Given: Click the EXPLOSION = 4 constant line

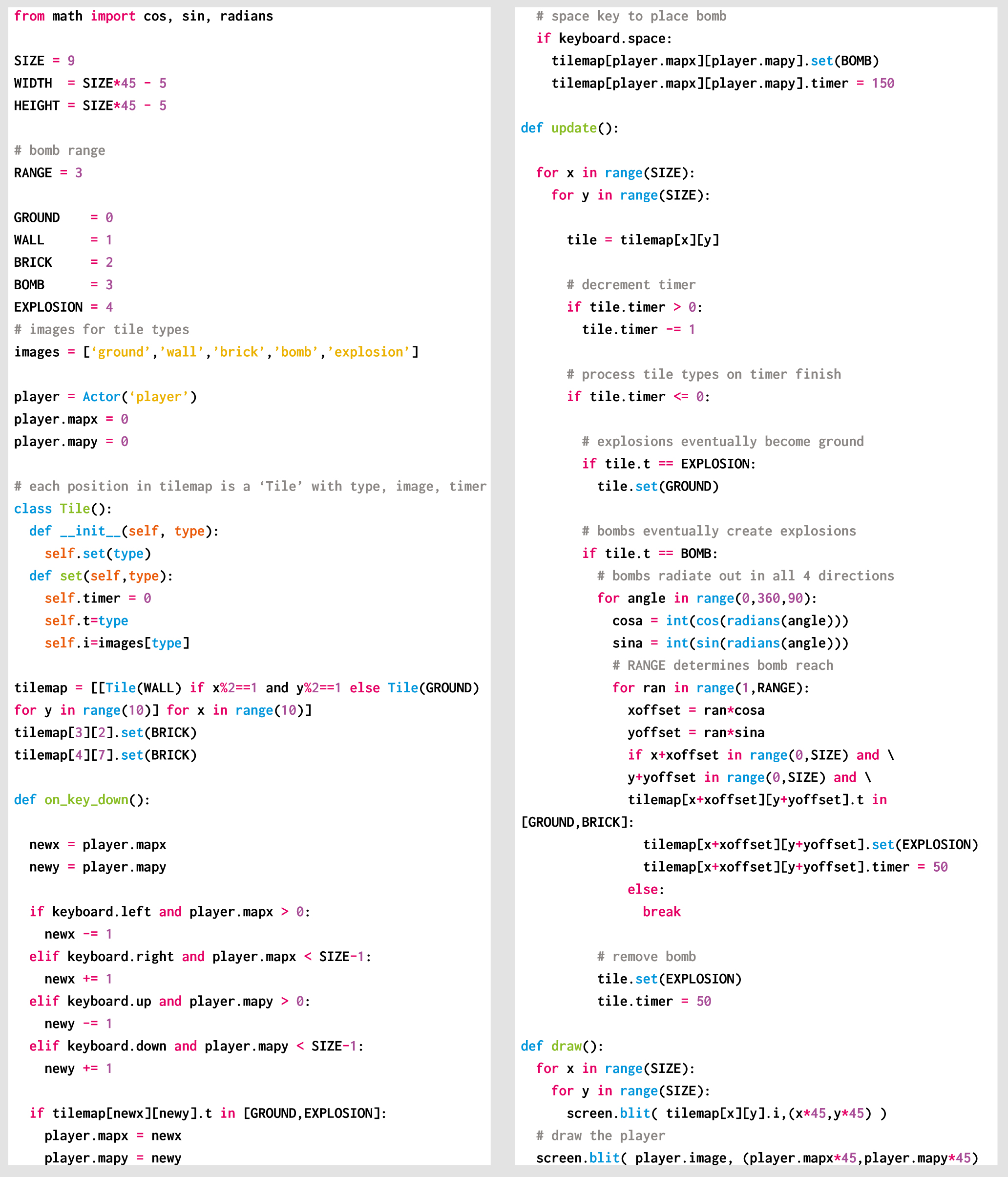Looking at the screenshot, I should coord(63,307).
